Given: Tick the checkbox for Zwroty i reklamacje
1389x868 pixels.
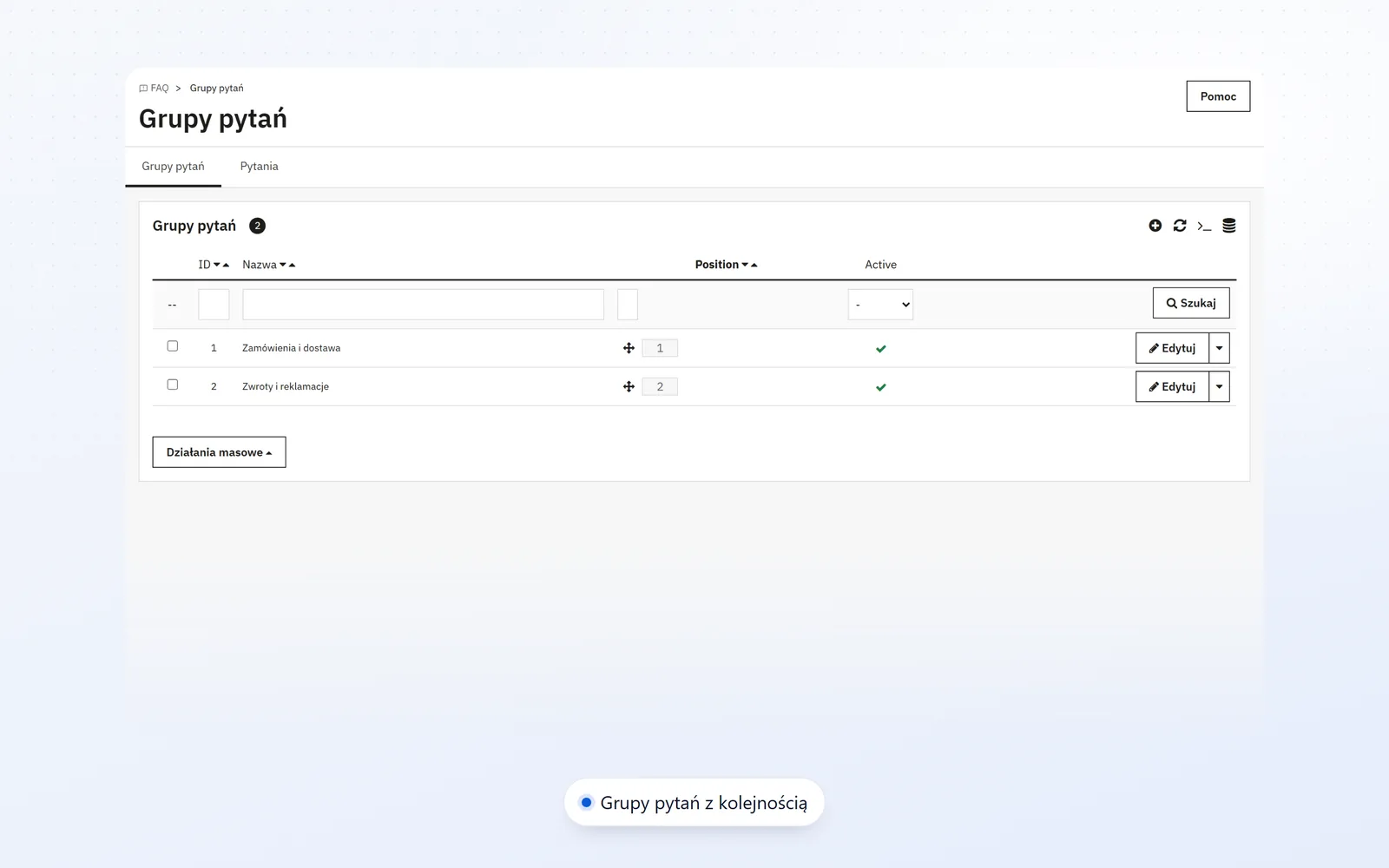Looking at the screenshot, I should tap(173, 385).
